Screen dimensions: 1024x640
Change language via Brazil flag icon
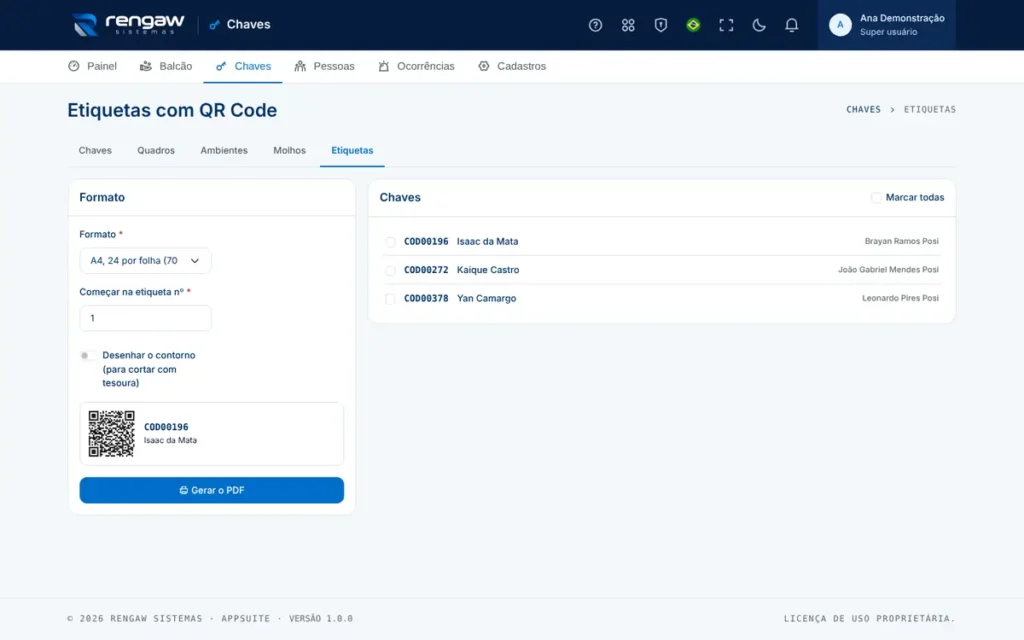point(693,25)
